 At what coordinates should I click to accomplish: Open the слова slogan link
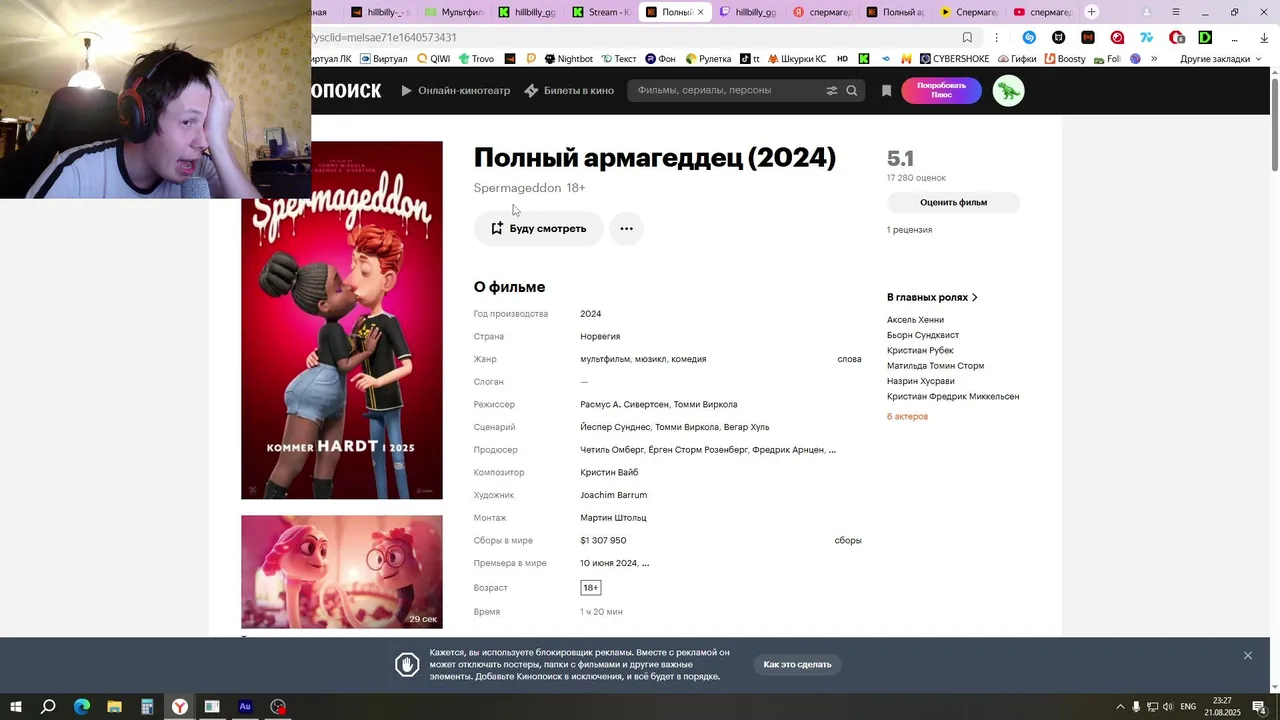tap(849, 359)
